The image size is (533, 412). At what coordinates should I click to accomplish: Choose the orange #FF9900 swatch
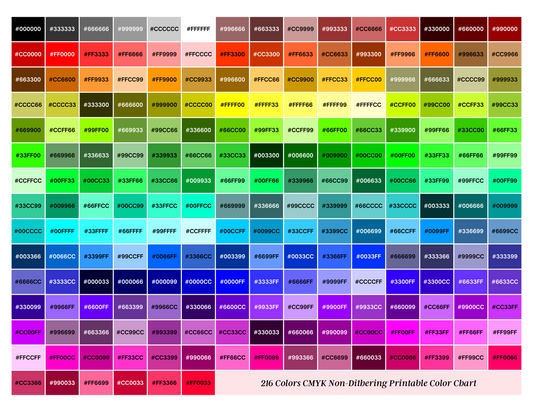pyautogui.click(x=165, y=80)
